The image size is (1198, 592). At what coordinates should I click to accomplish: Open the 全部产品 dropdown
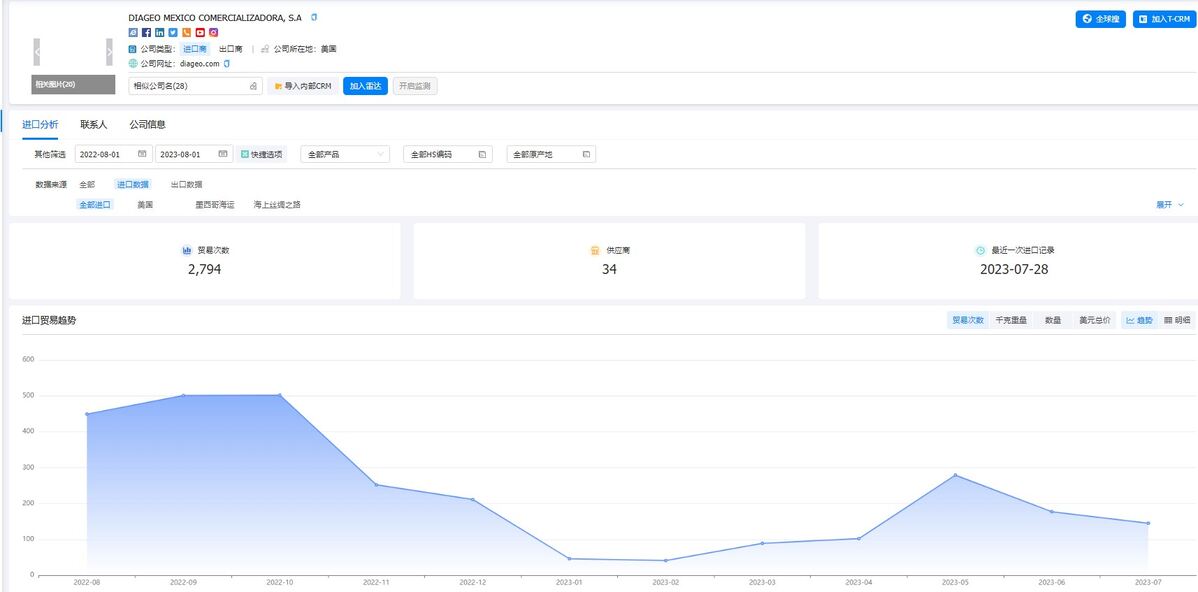345,154
